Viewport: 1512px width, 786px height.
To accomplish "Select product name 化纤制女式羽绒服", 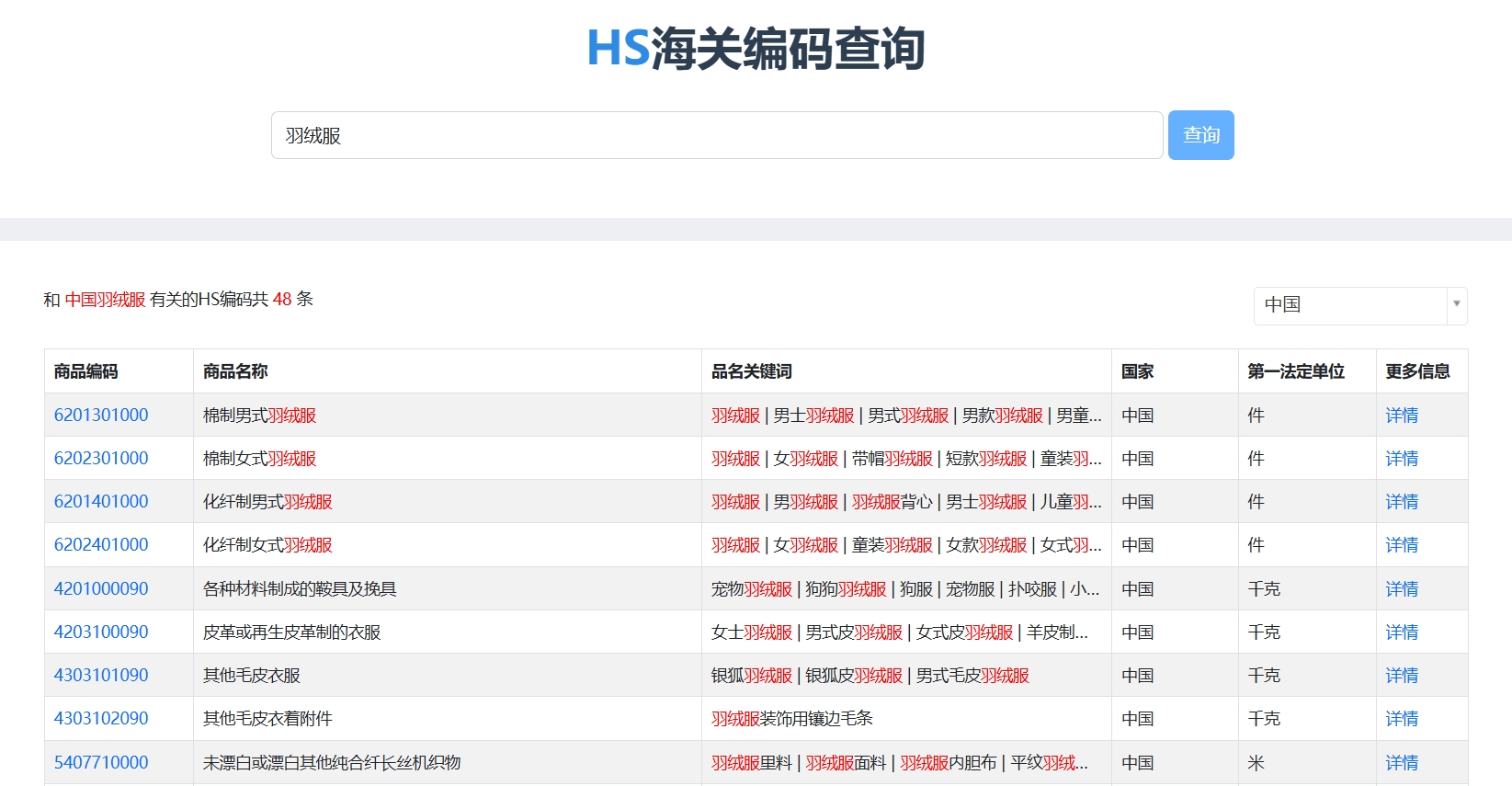I will click(x=267, y=544).
